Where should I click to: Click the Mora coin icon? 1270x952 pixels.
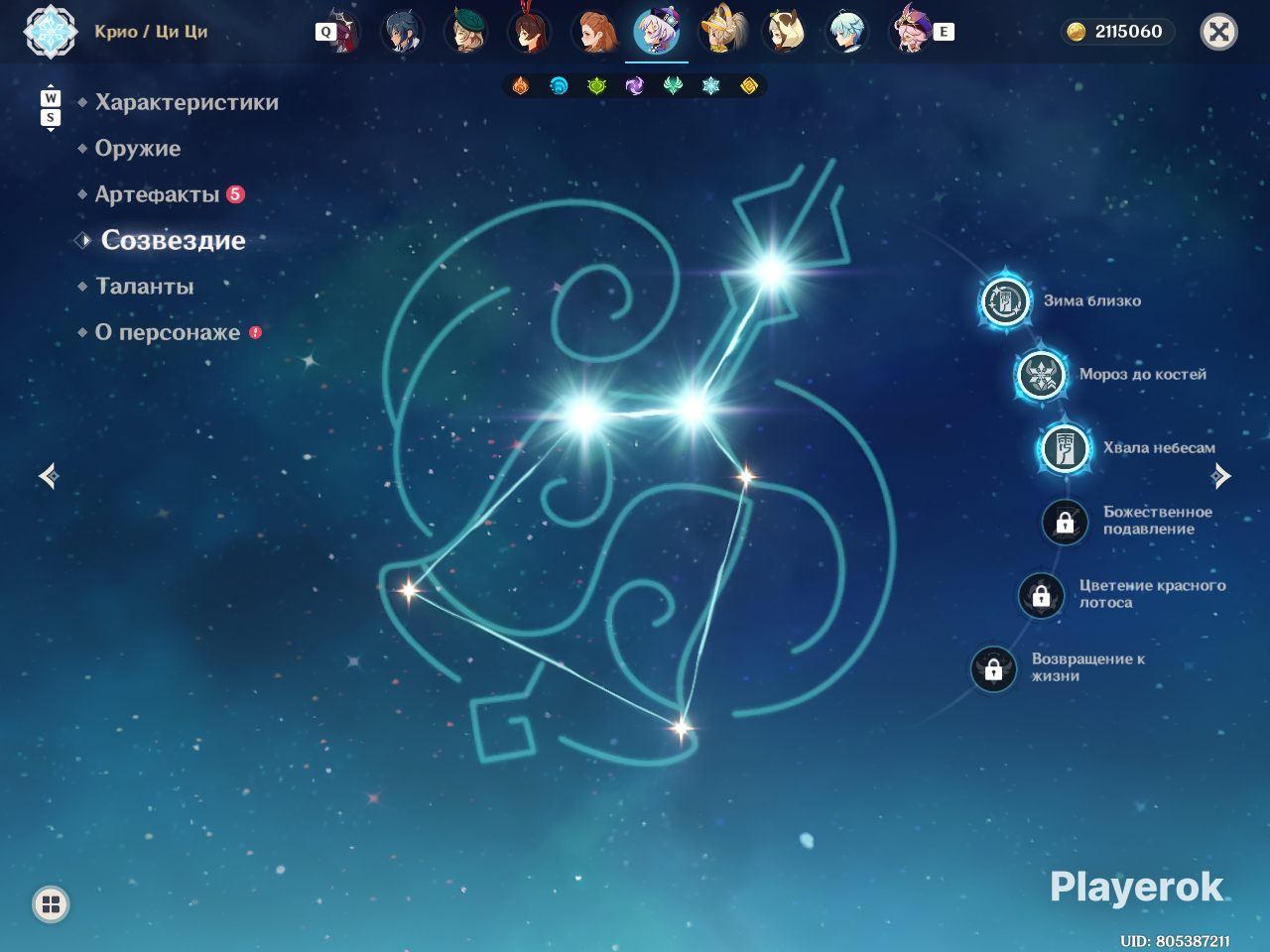tap(1077, 32)
